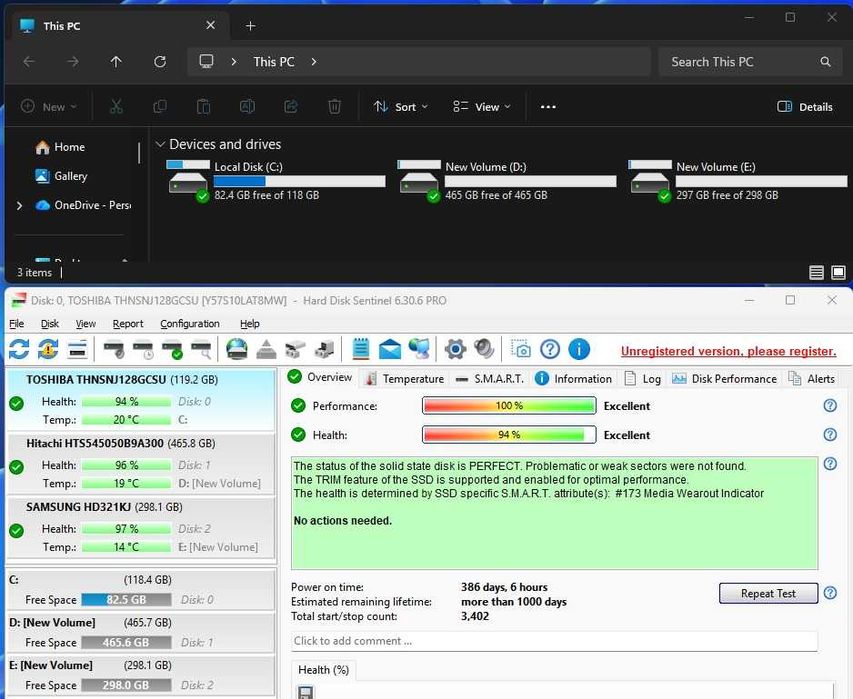Screen dimensions: 853x699
Task: Click the speaker sound icon in the toolbar
Action: tap(485, 349)
